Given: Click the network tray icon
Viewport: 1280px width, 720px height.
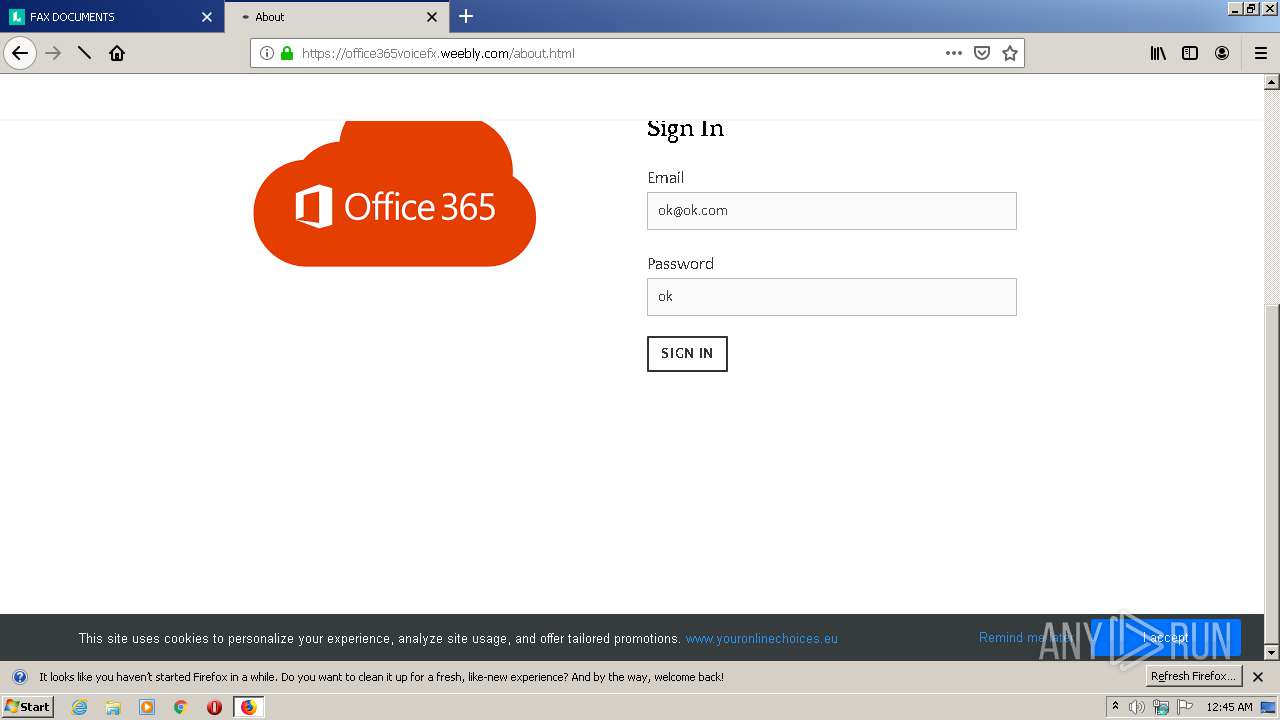Looking at the screenshot, I should pyautogui.click(x=1161, y=707).
